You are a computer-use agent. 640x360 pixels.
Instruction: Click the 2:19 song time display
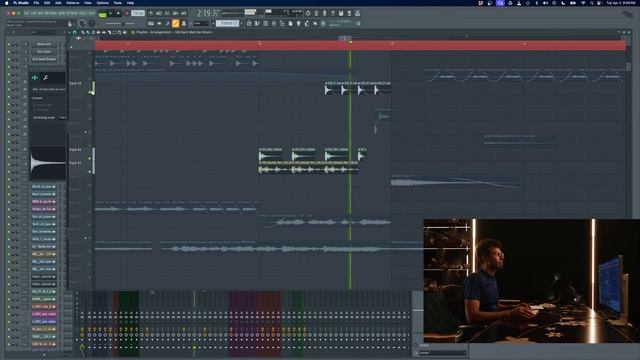click(208, 13)
